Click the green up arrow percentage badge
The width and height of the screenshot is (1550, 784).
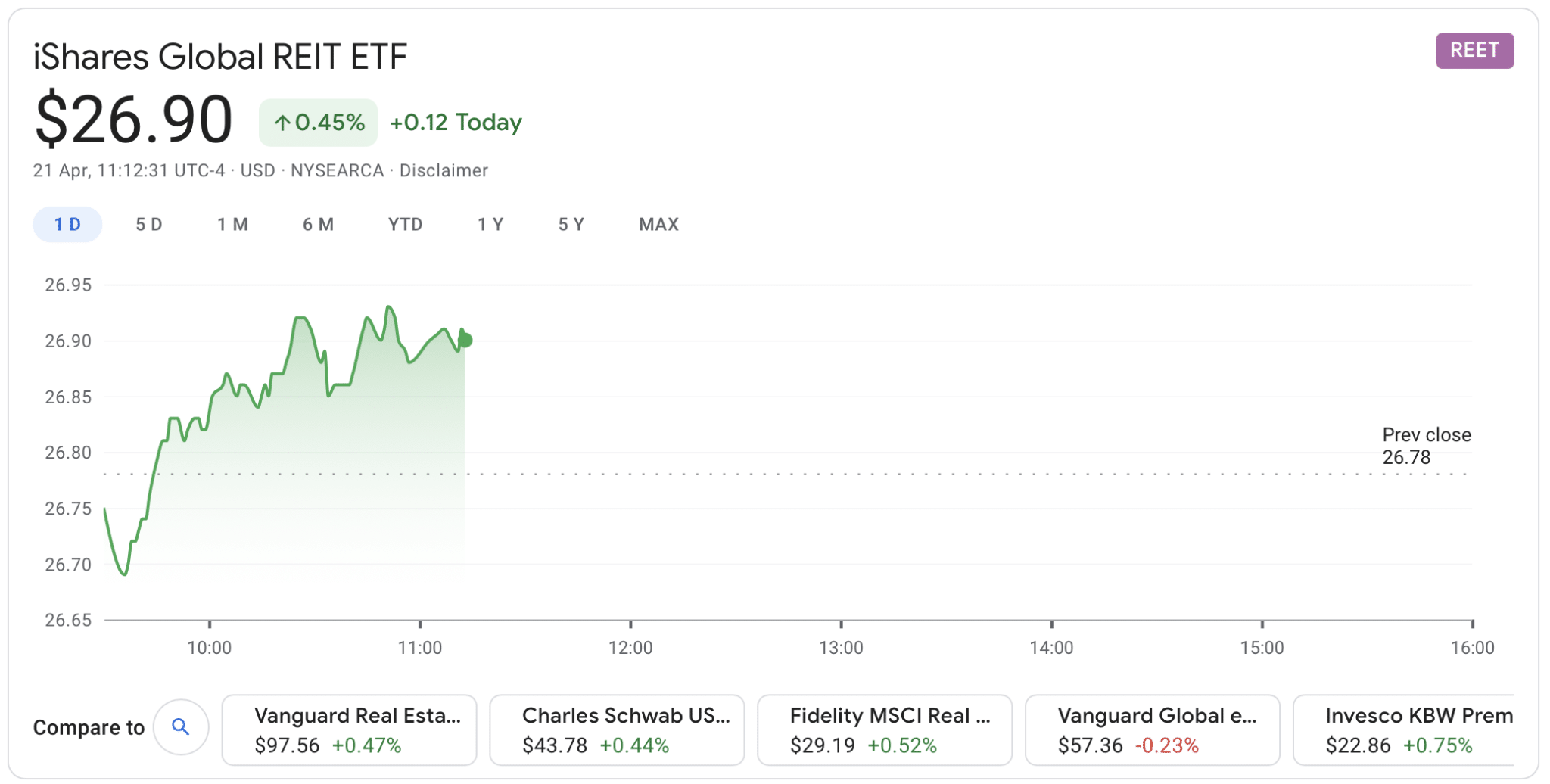click(x=317, y=122)
